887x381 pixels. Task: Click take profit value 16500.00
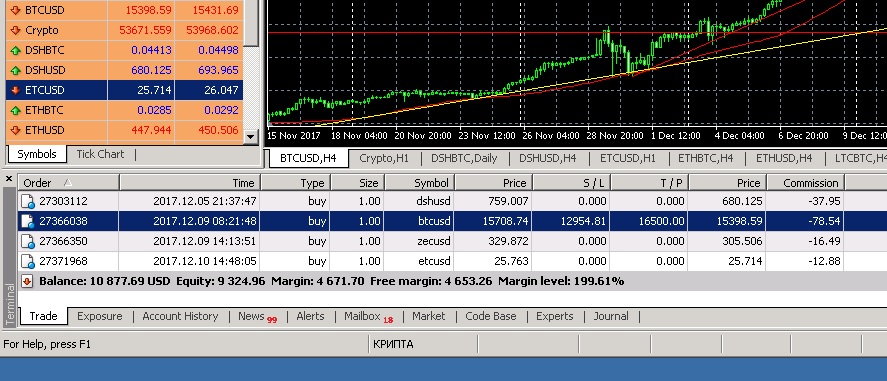pyautogui.click(x=661, y=221)
